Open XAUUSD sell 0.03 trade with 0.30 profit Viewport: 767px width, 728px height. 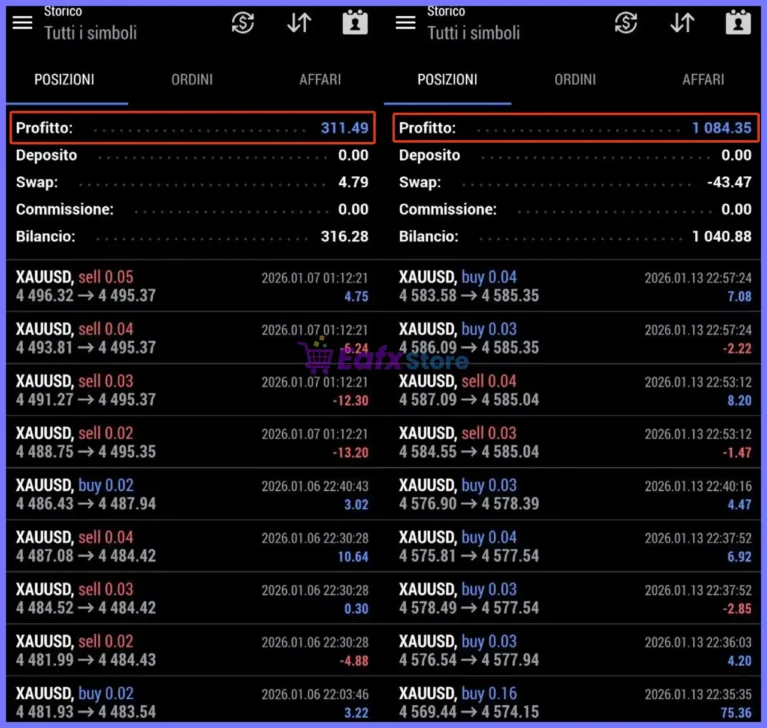pyautogui.click(x=192, y=598)
